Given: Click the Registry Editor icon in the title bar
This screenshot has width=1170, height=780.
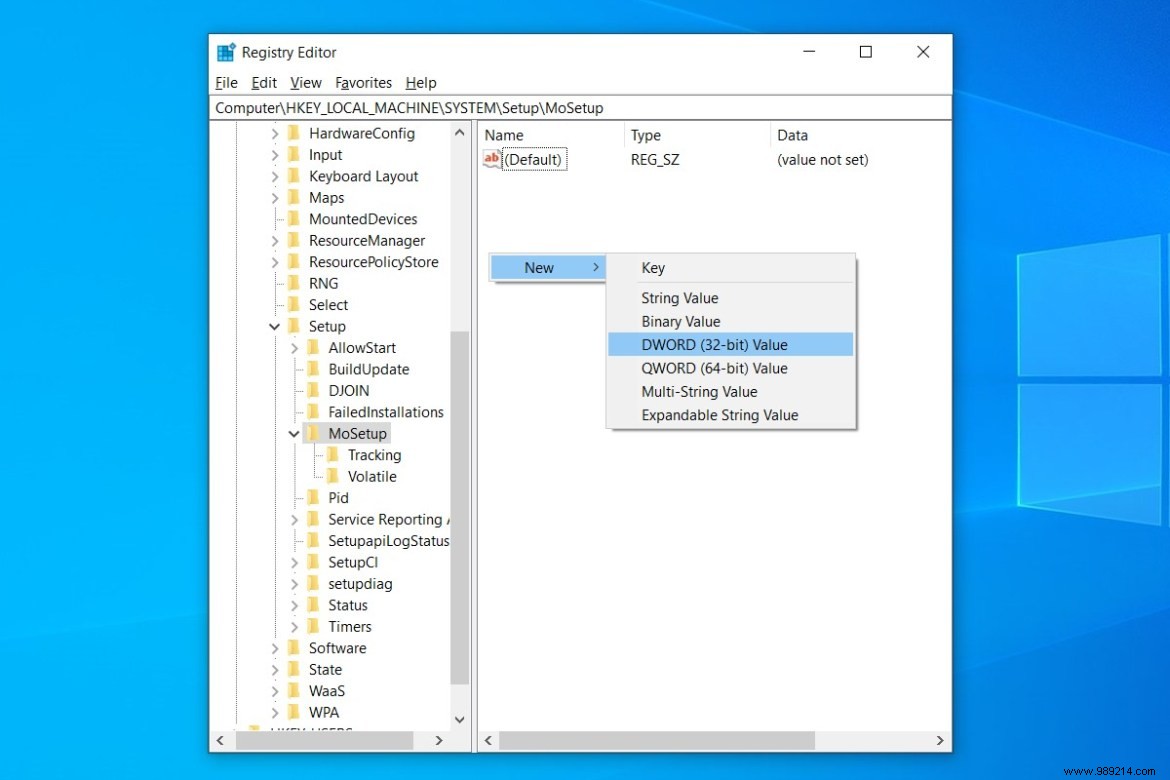Looking at the screenshot, I should 224,51.
